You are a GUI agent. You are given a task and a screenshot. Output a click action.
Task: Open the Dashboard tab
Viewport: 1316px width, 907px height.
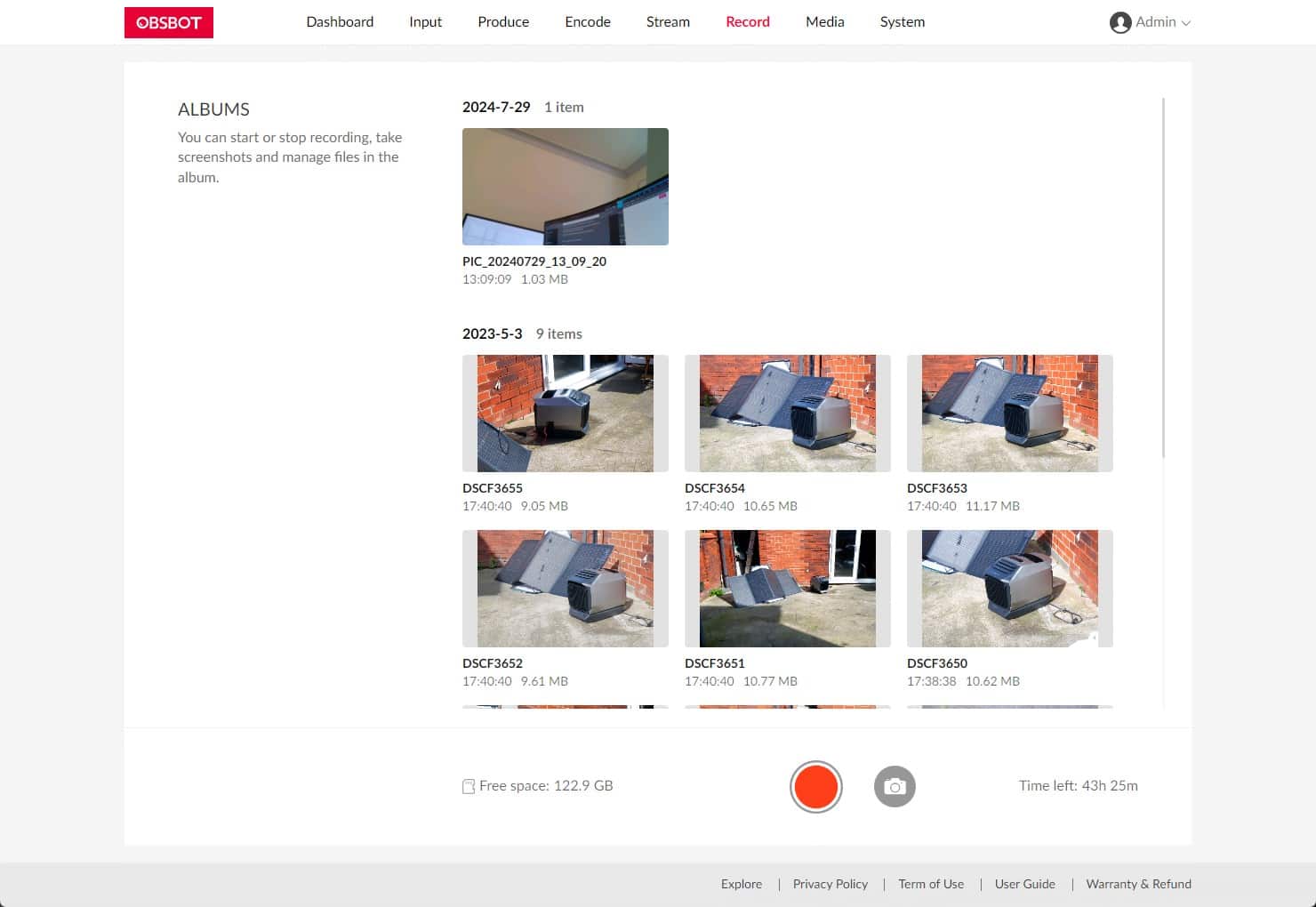pyautogui.click(x=340, y=22)
